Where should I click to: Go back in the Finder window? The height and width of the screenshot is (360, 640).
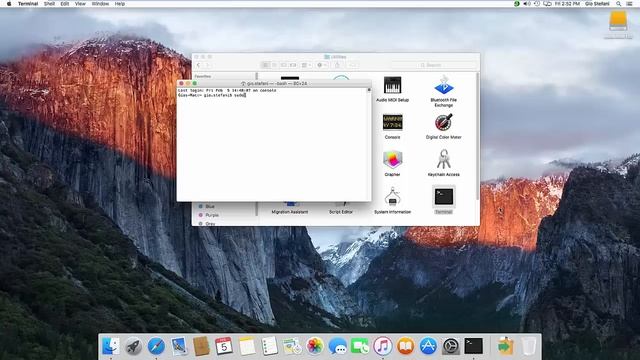click(199, 65)
